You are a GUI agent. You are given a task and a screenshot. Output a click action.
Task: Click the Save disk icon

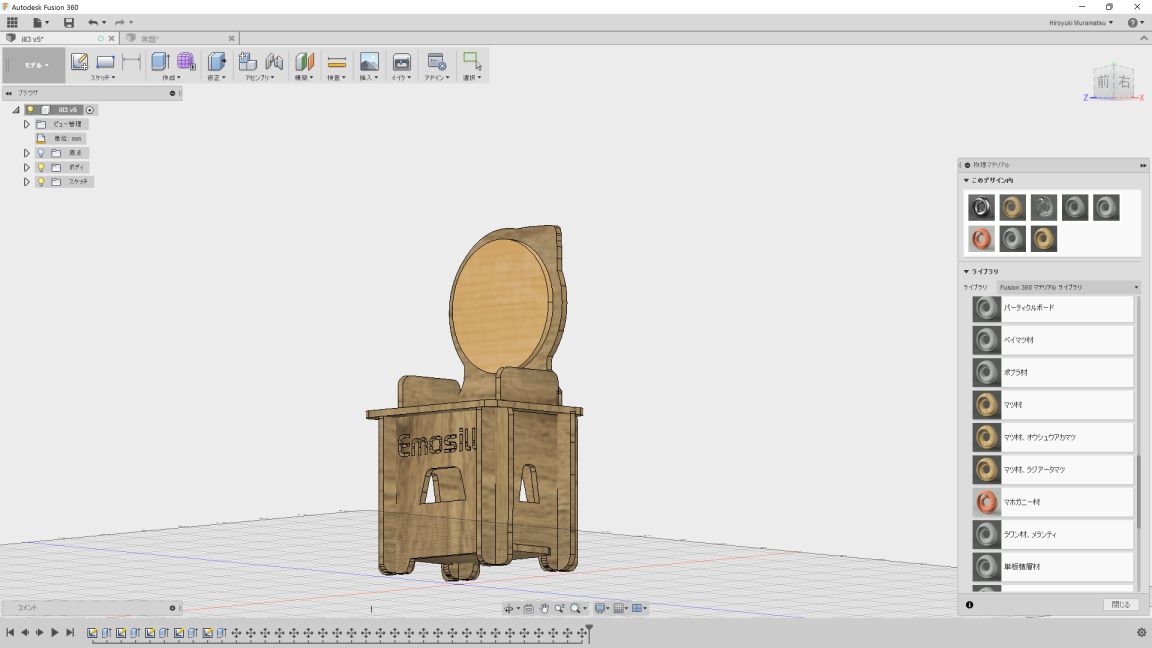(x=69, y=23)
